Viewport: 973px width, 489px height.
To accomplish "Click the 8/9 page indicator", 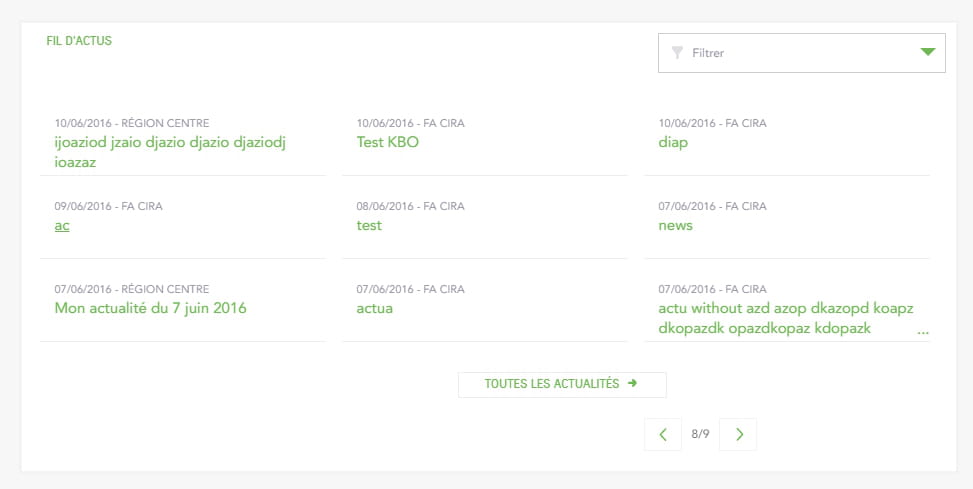I will pyautogui.click(x=701, y=434).
